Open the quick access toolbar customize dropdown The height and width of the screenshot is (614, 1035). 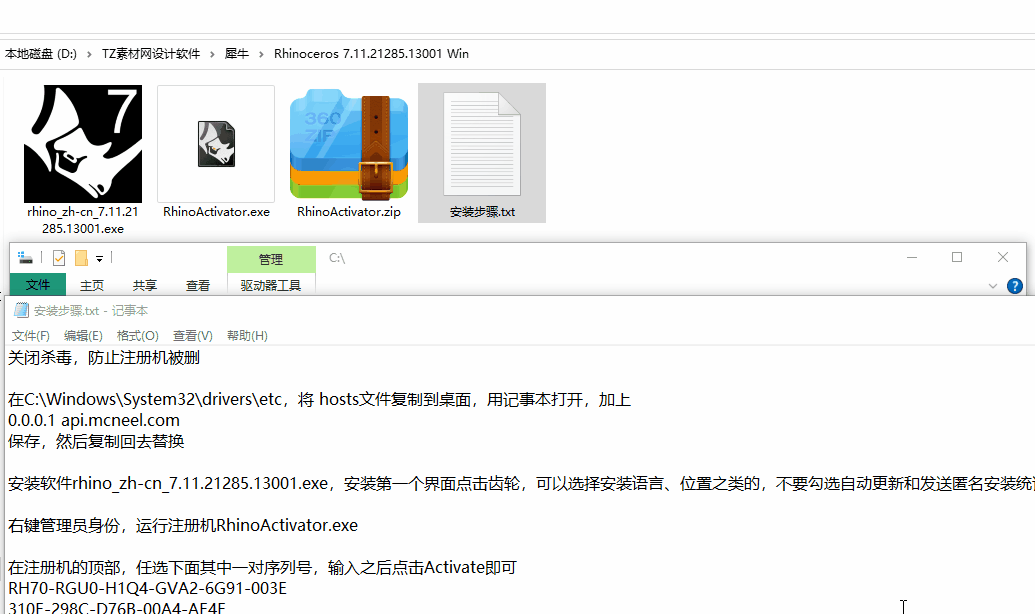point(99,258)
